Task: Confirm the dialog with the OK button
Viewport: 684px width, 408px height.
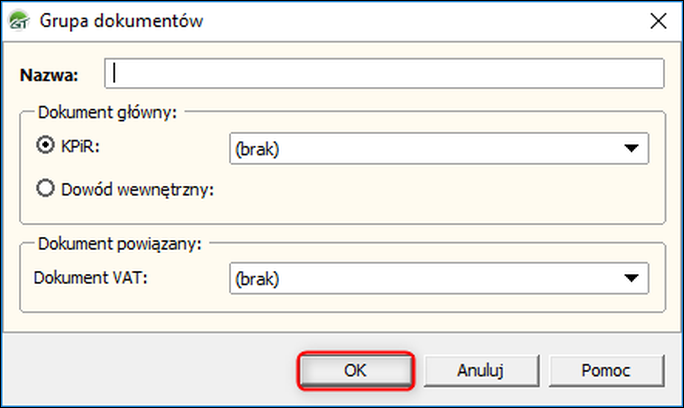Action: [356, 369]
